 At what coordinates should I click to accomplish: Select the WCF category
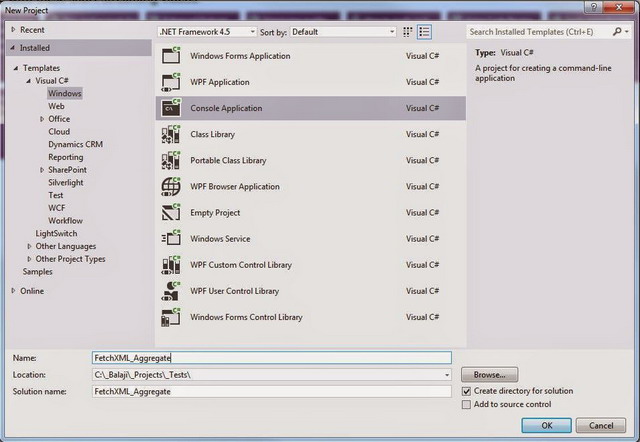click(57, 208)
